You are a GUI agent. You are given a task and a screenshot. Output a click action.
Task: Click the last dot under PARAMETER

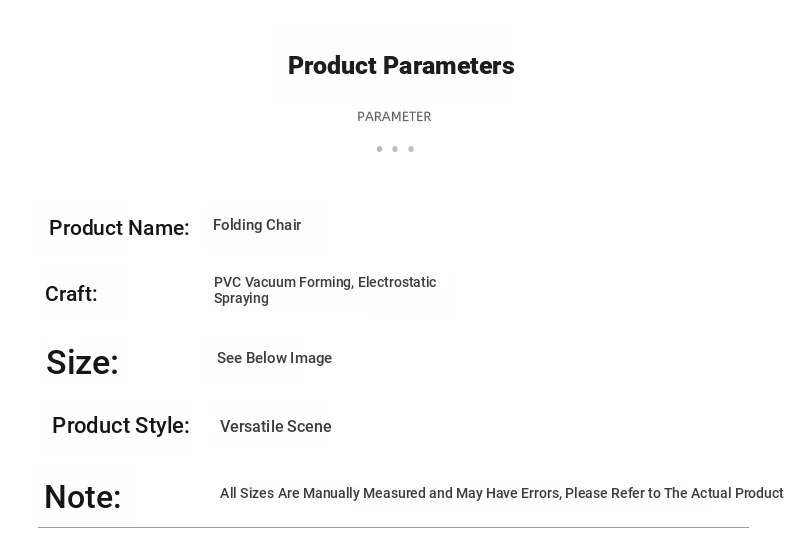click(411, 149)
